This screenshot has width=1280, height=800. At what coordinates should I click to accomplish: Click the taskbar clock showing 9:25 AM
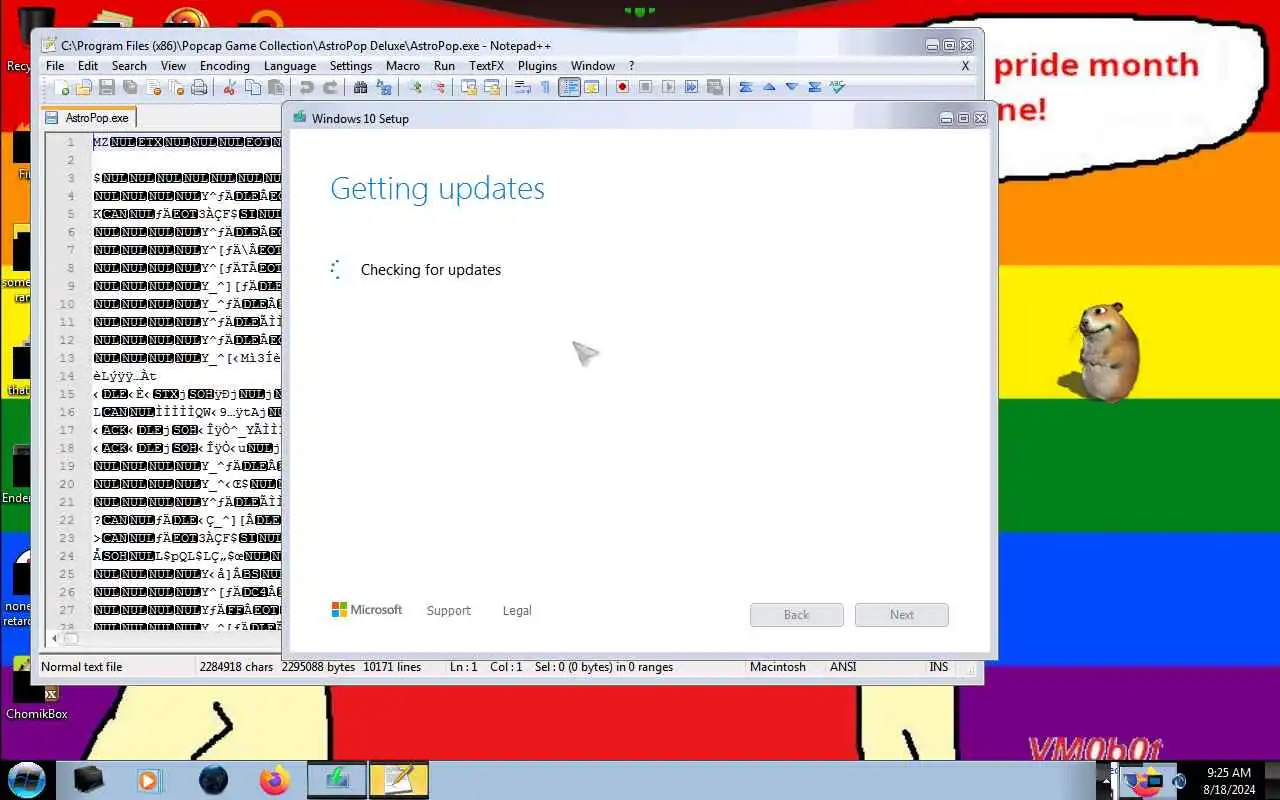click(1229, 781)
